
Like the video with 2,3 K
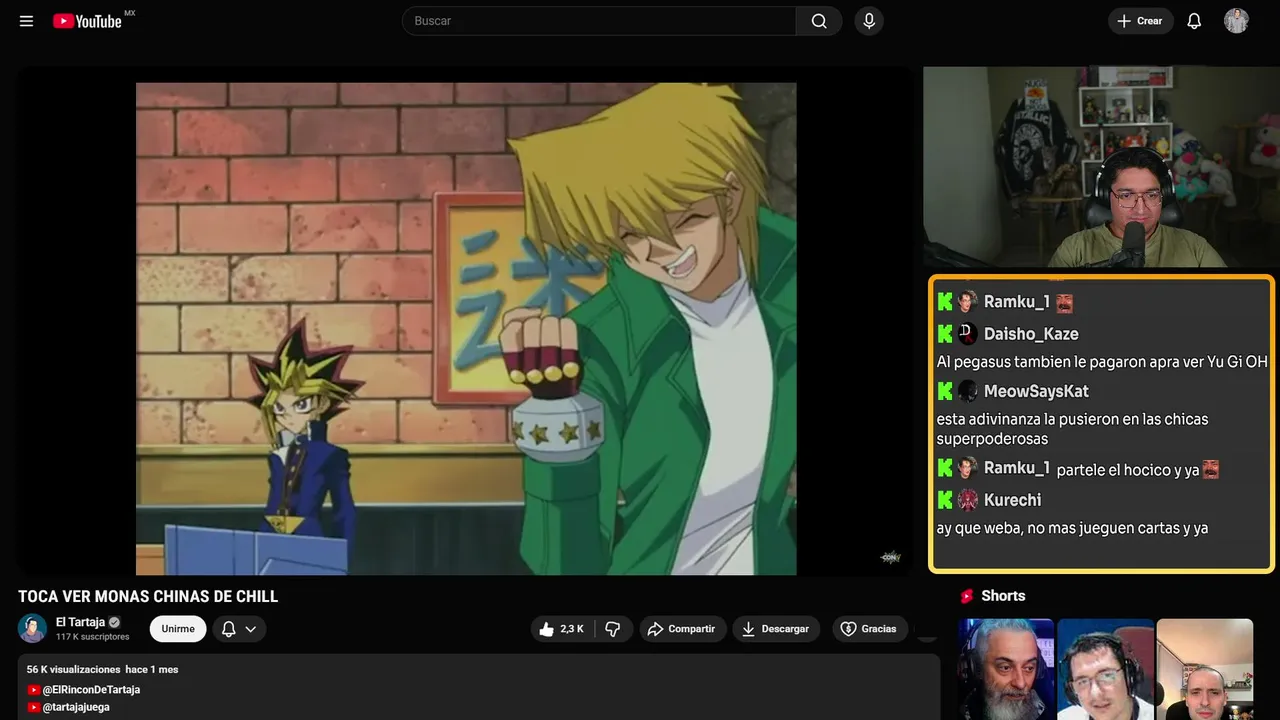[x=562, y=629]
